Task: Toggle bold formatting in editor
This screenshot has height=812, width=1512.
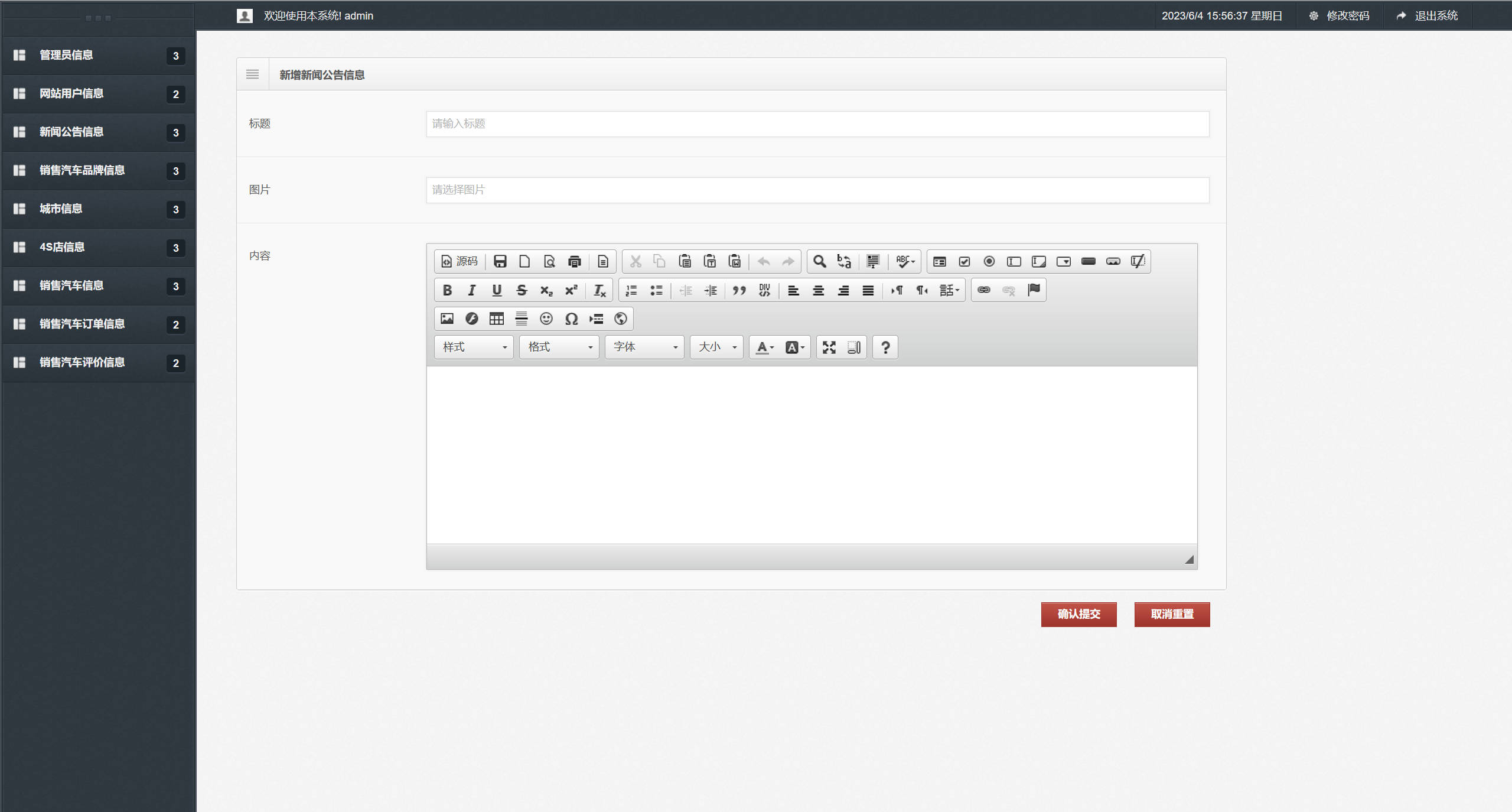Action: (x=447, y=290)
